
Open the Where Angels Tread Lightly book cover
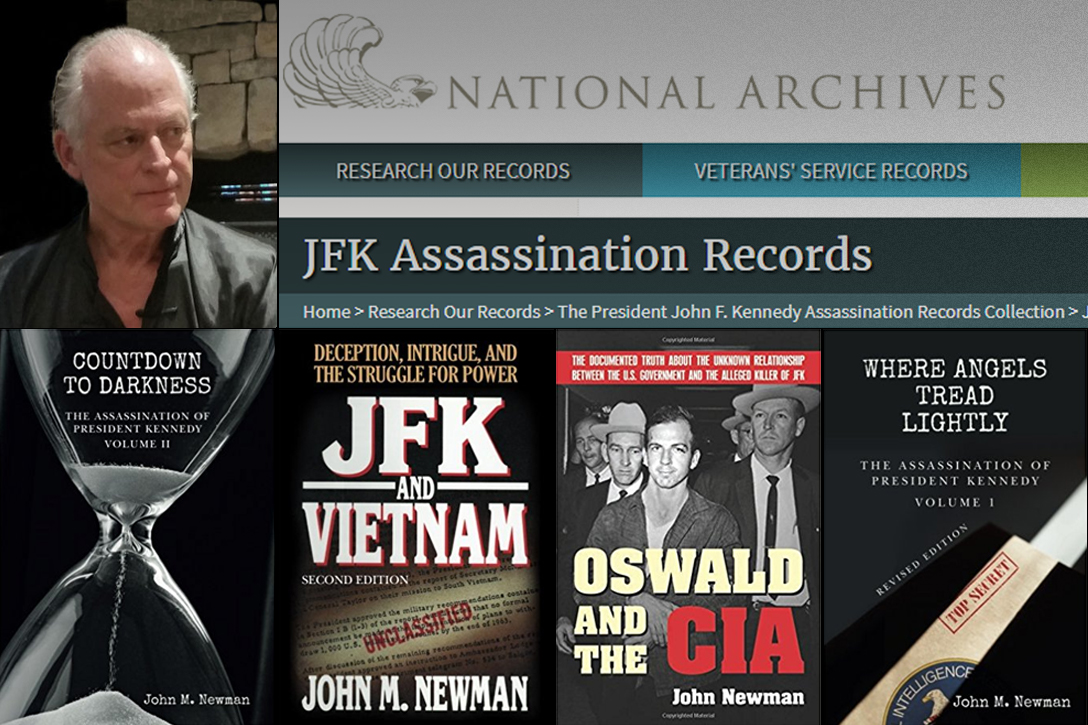tap(955, 527)
